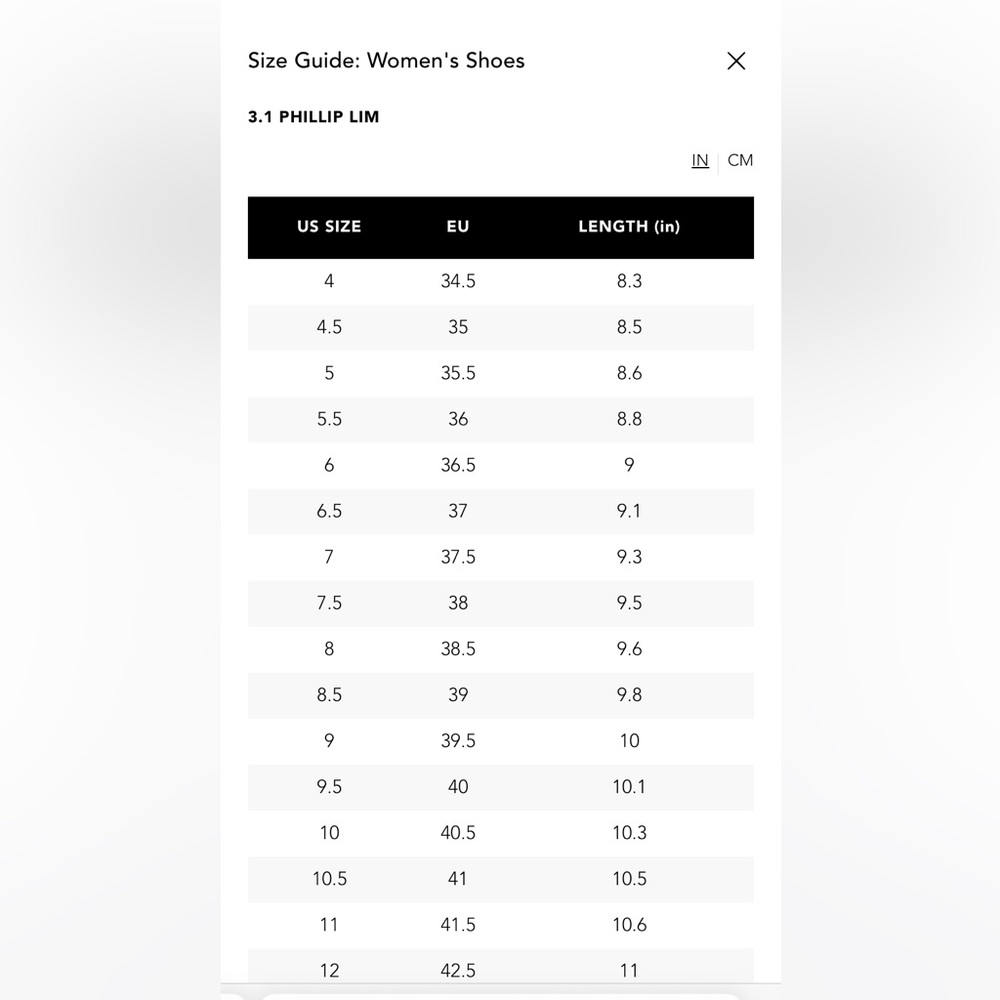This screenshot has width=1000, height=1000.
Task: Click the US size 8.5 cell
Action: point(329,695)
